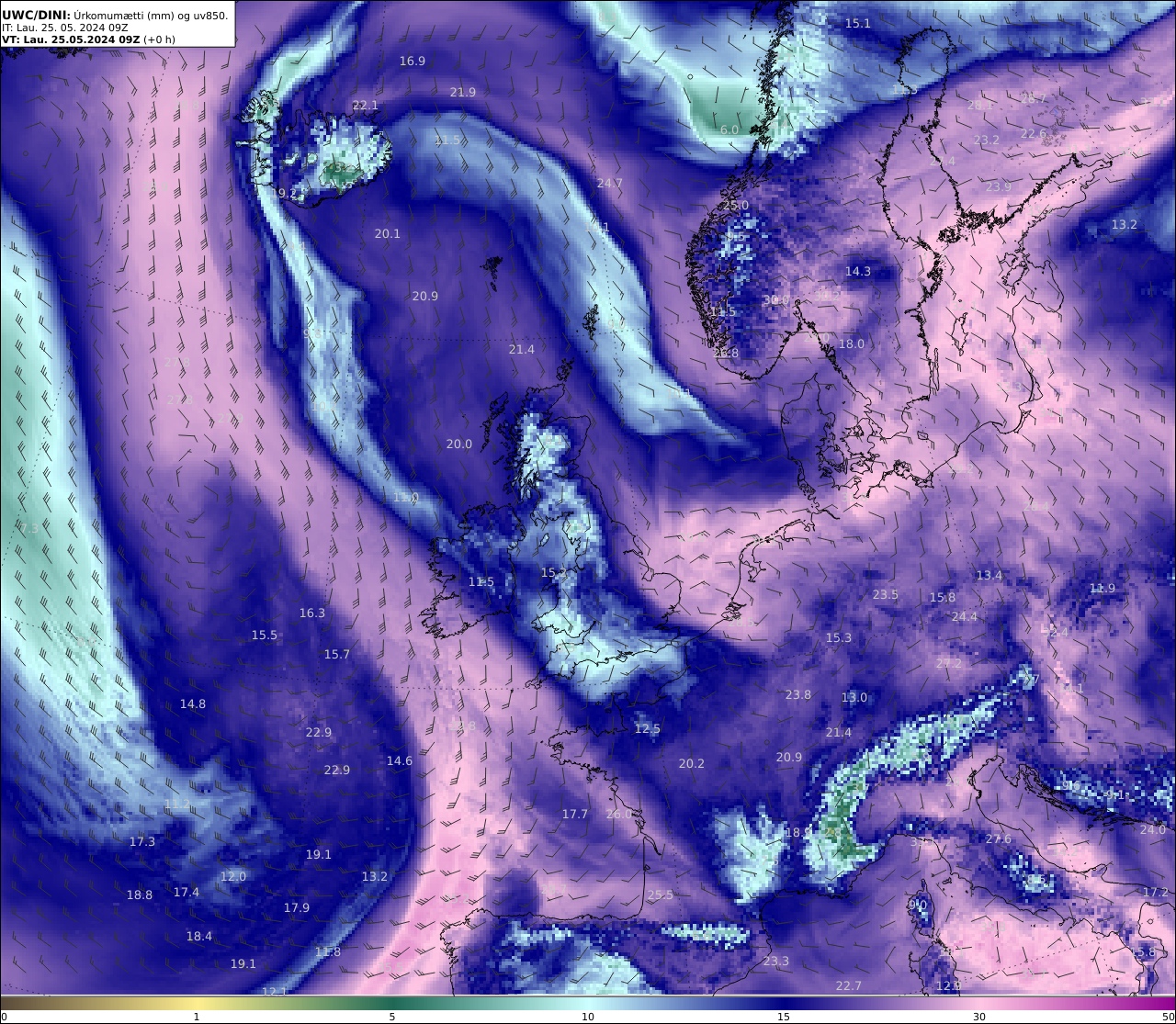1176x1024 pixels.
Task: Click legend tick label 5
Action: click(x=392, y=1017)
